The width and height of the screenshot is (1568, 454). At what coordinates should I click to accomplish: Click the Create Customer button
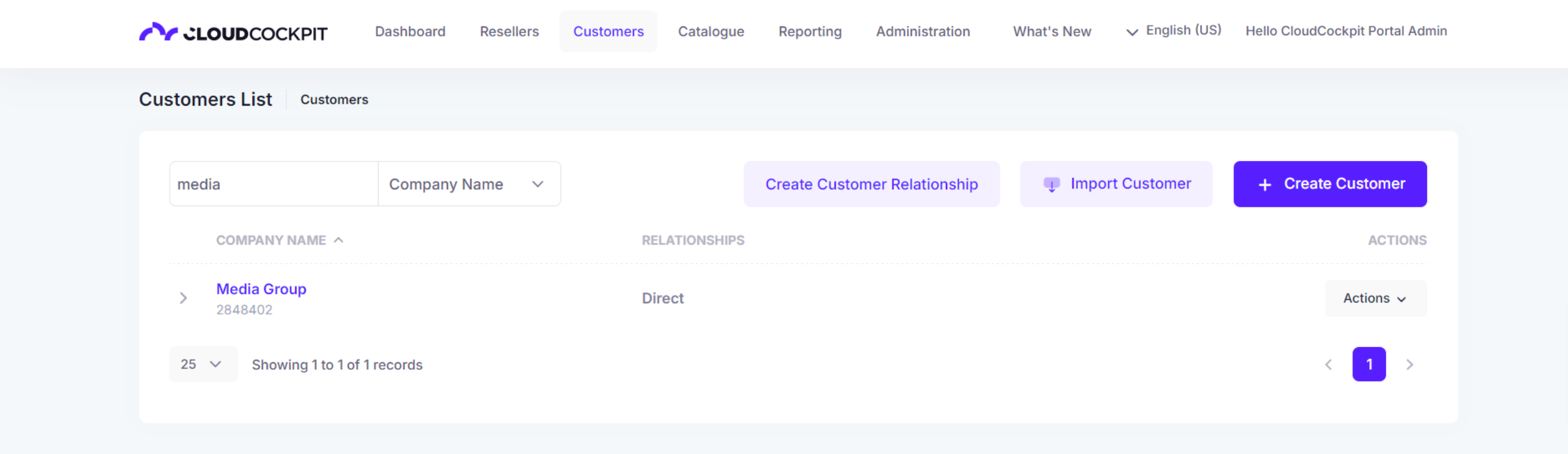tap(1330, 184)
